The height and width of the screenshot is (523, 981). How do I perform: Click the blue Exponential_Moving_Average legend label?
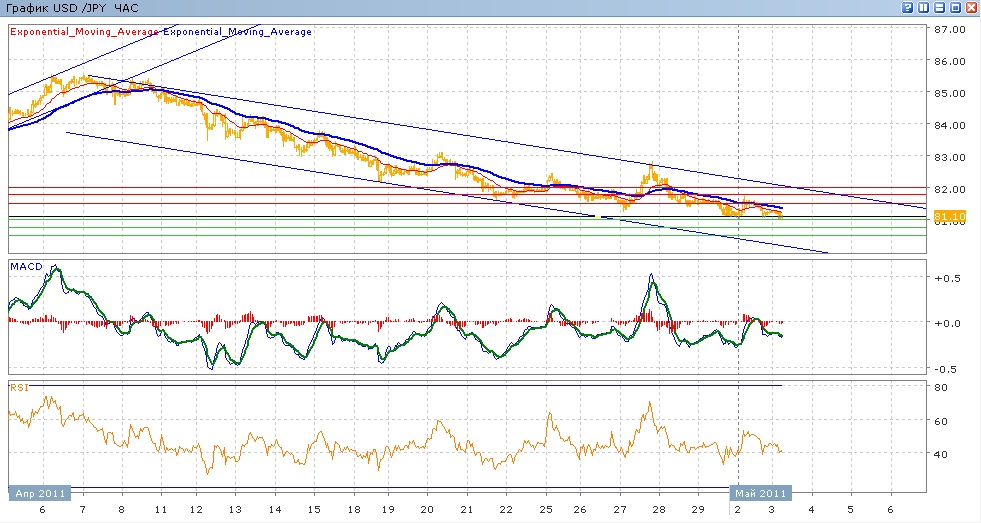click(237, 32)
